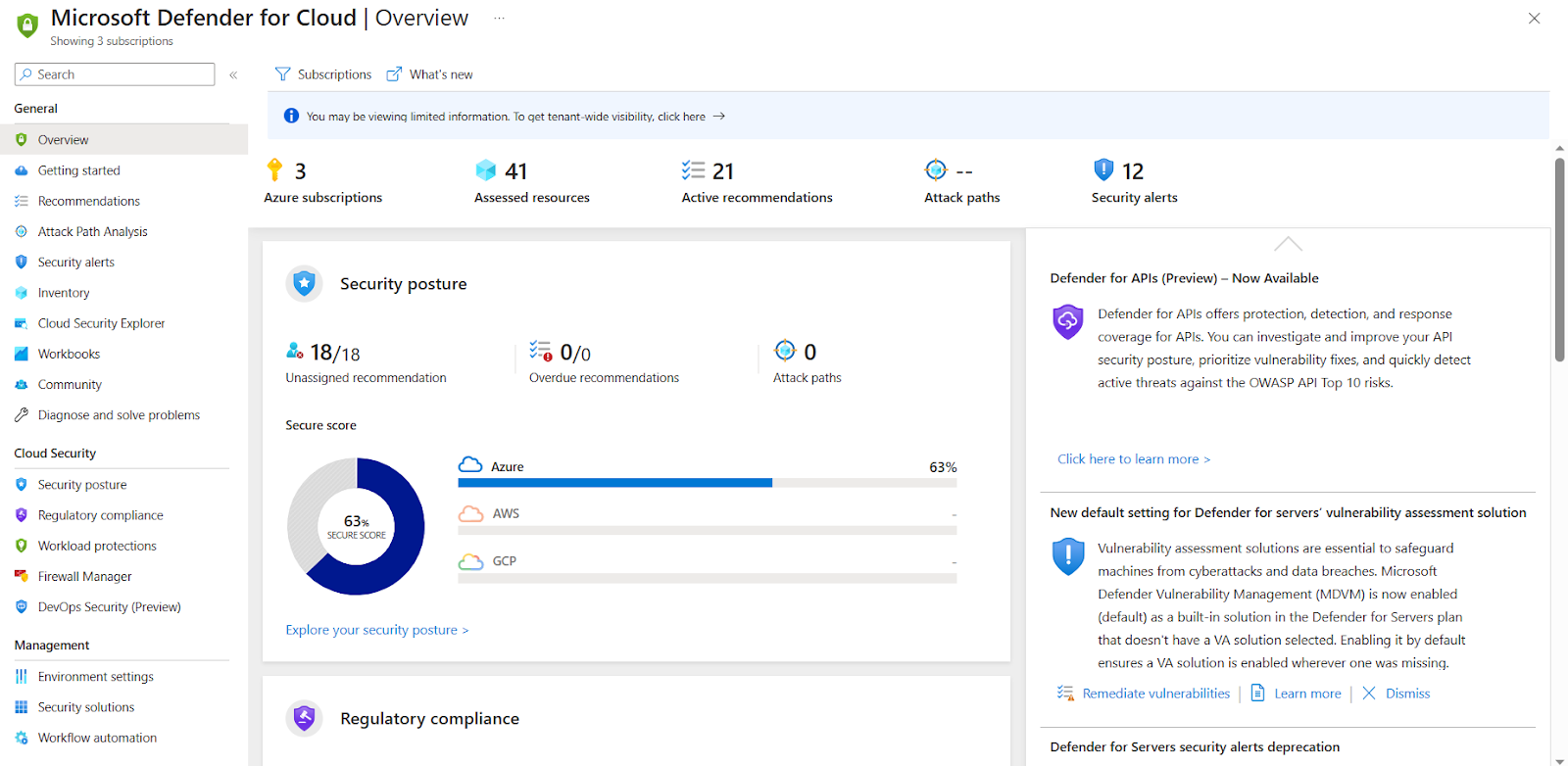Click the Firewall Manager icon
The height and width of the screenshot is (766, 1568).
tap(22, 576)
